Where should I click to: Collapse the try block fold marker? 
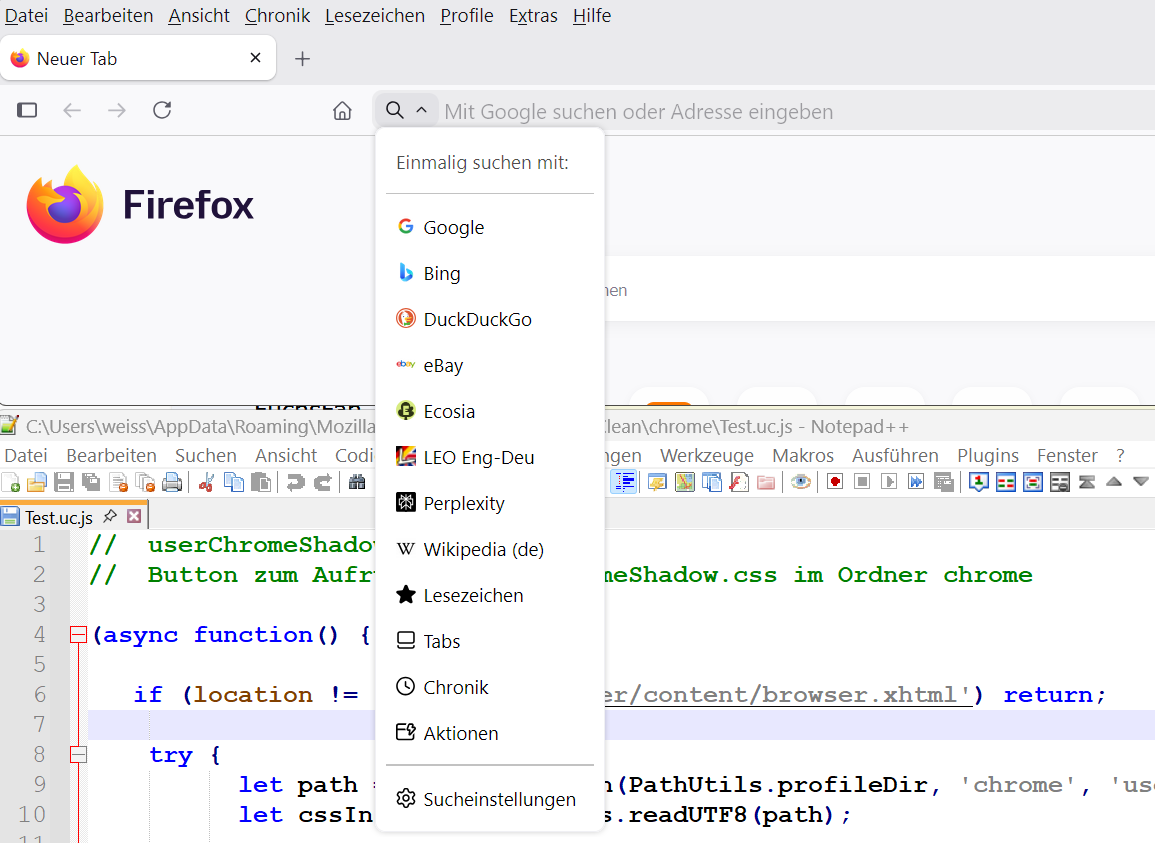(x=78, y=755)
